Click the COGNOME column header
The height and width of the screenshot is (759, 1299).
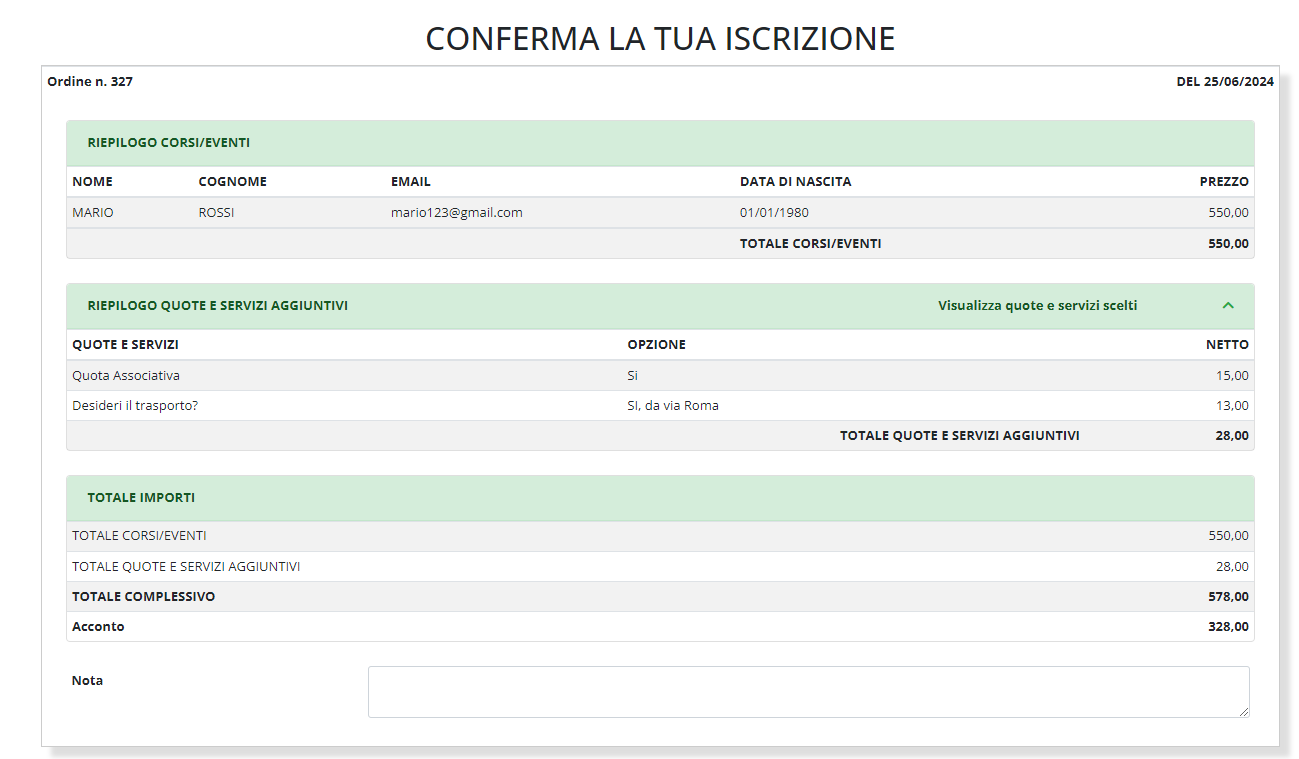click(x=232, y=182)
